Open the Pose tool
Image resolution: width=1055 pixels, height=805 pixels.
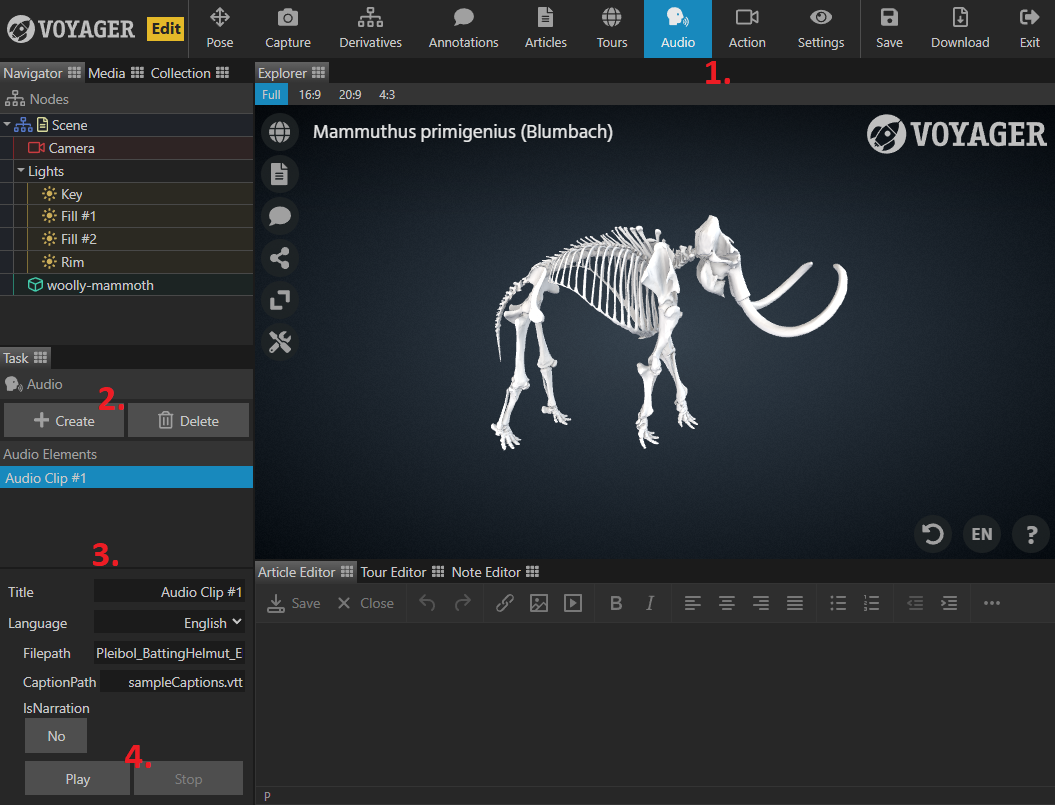219,29
